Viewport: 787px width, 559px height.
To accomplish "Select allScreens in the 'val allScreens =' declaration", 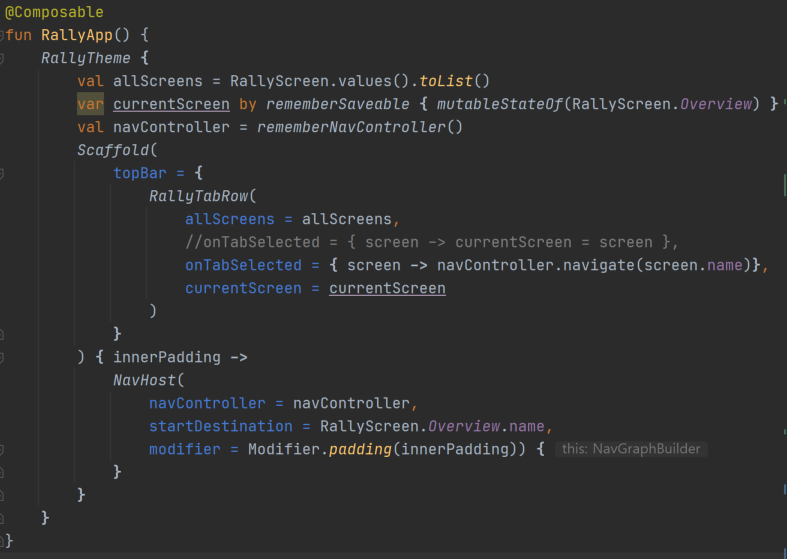I will tap(158, 81).
